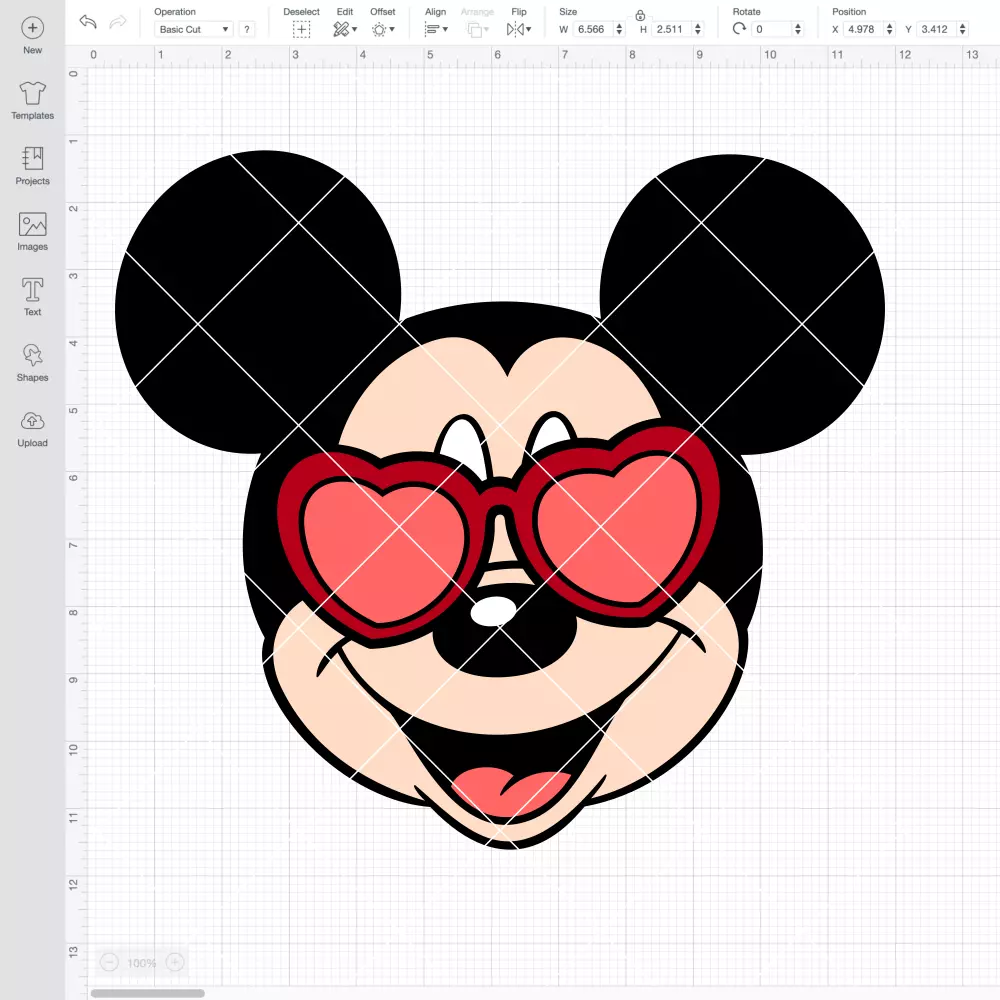Select the Text tool
Viewport: 1000px width, 1000px height.
pyautogui.click(x=33, y=297)
